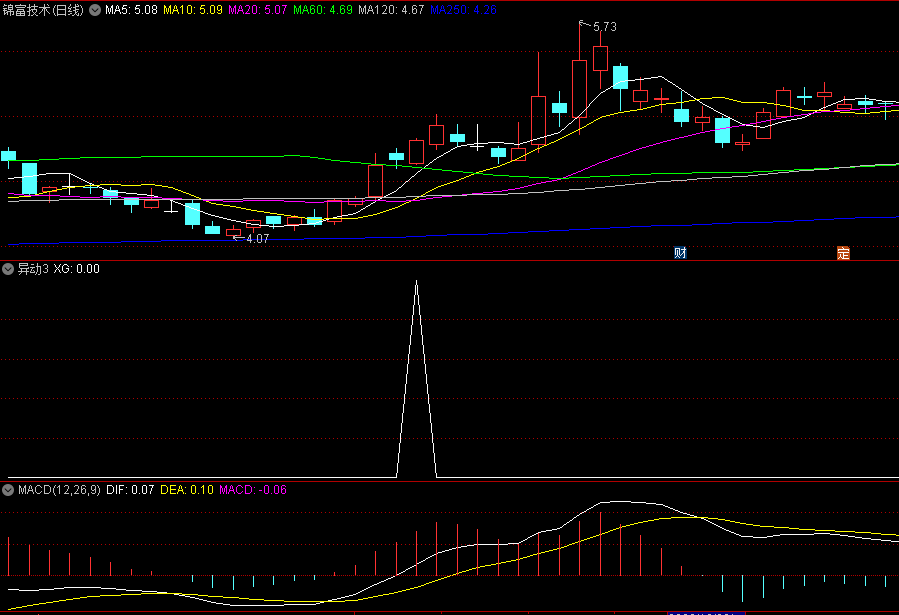Select the 锦富技术(日线) chart title
The image size is (899, 615).
pyautogui.click(x=43, y=10)
